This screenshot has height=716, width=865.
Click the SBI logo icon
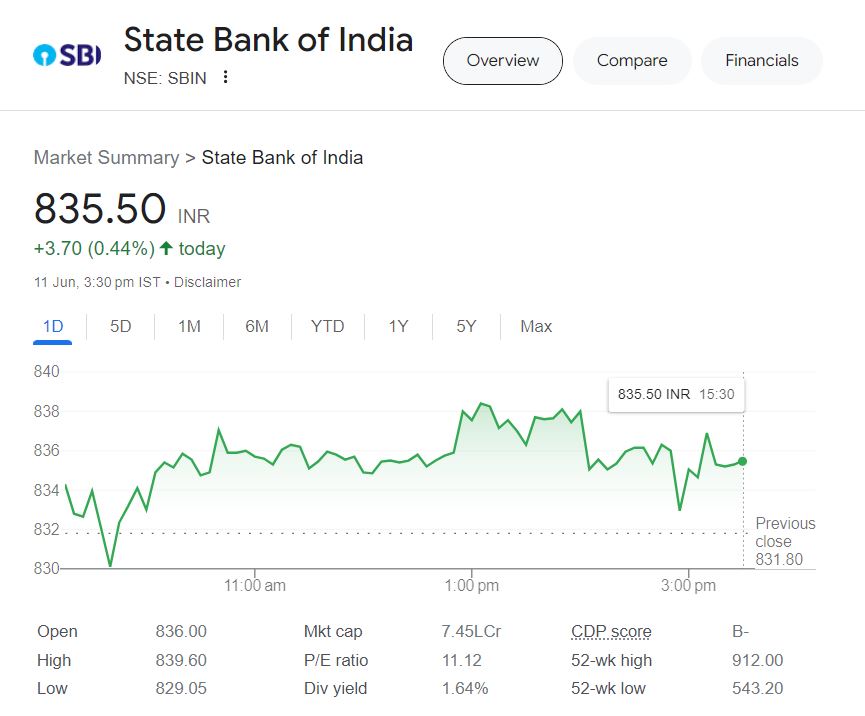click(x=67, y=55)
